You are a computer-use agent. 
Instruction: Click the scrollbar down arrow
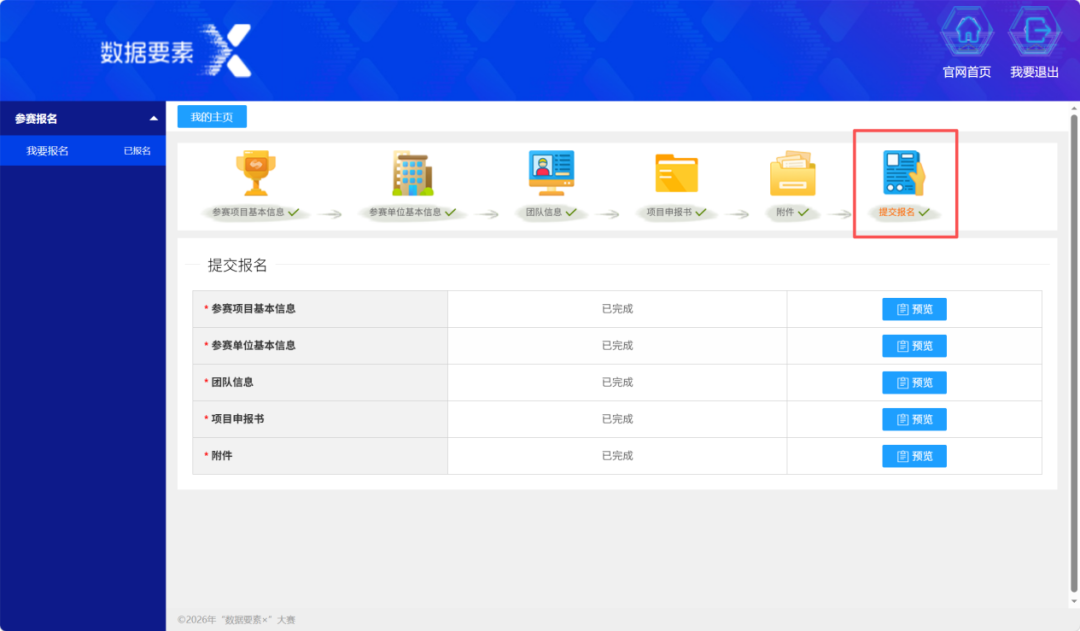tap(1074, 601)
